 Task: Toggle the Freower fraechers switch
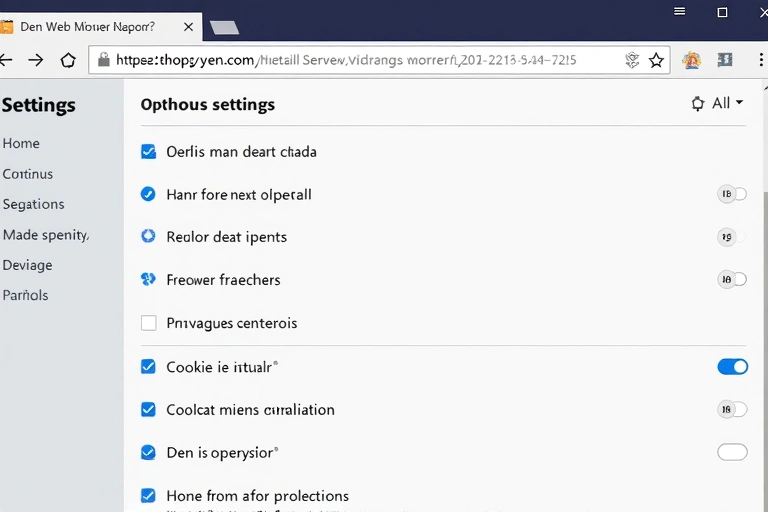(x=732, y=279)
